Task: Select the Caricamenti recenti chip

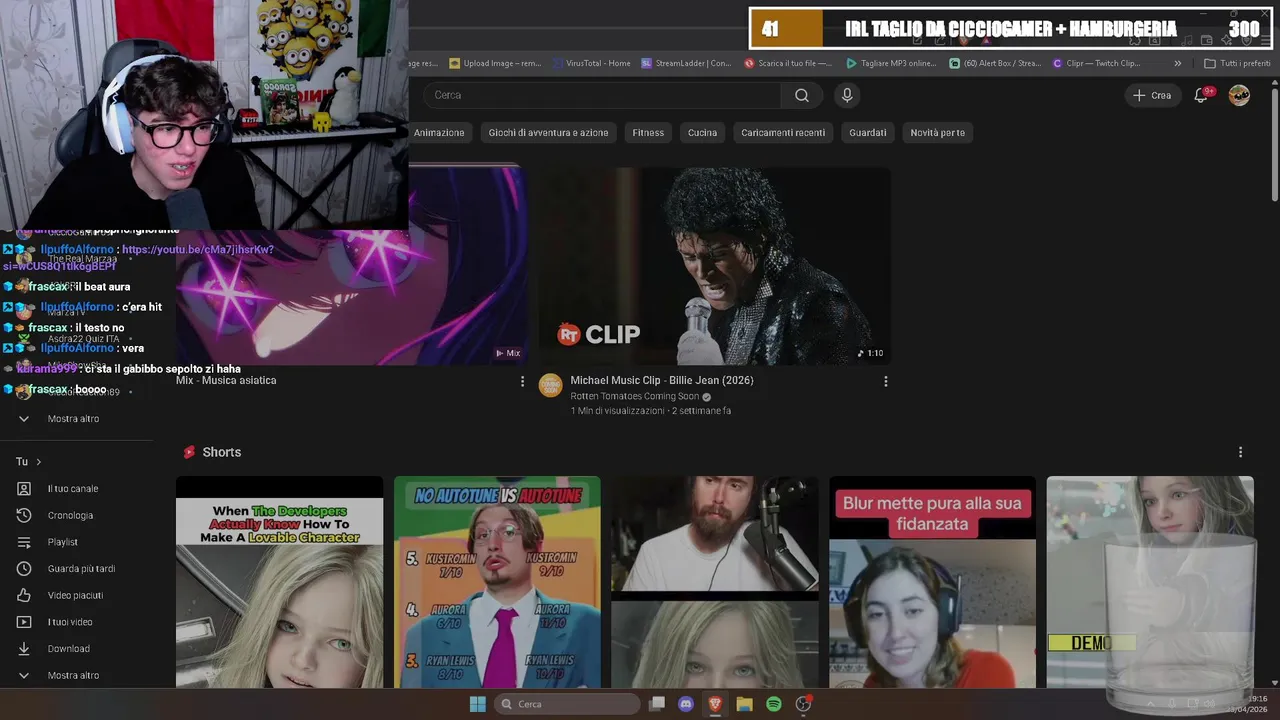Action: (x=783, y=132)
